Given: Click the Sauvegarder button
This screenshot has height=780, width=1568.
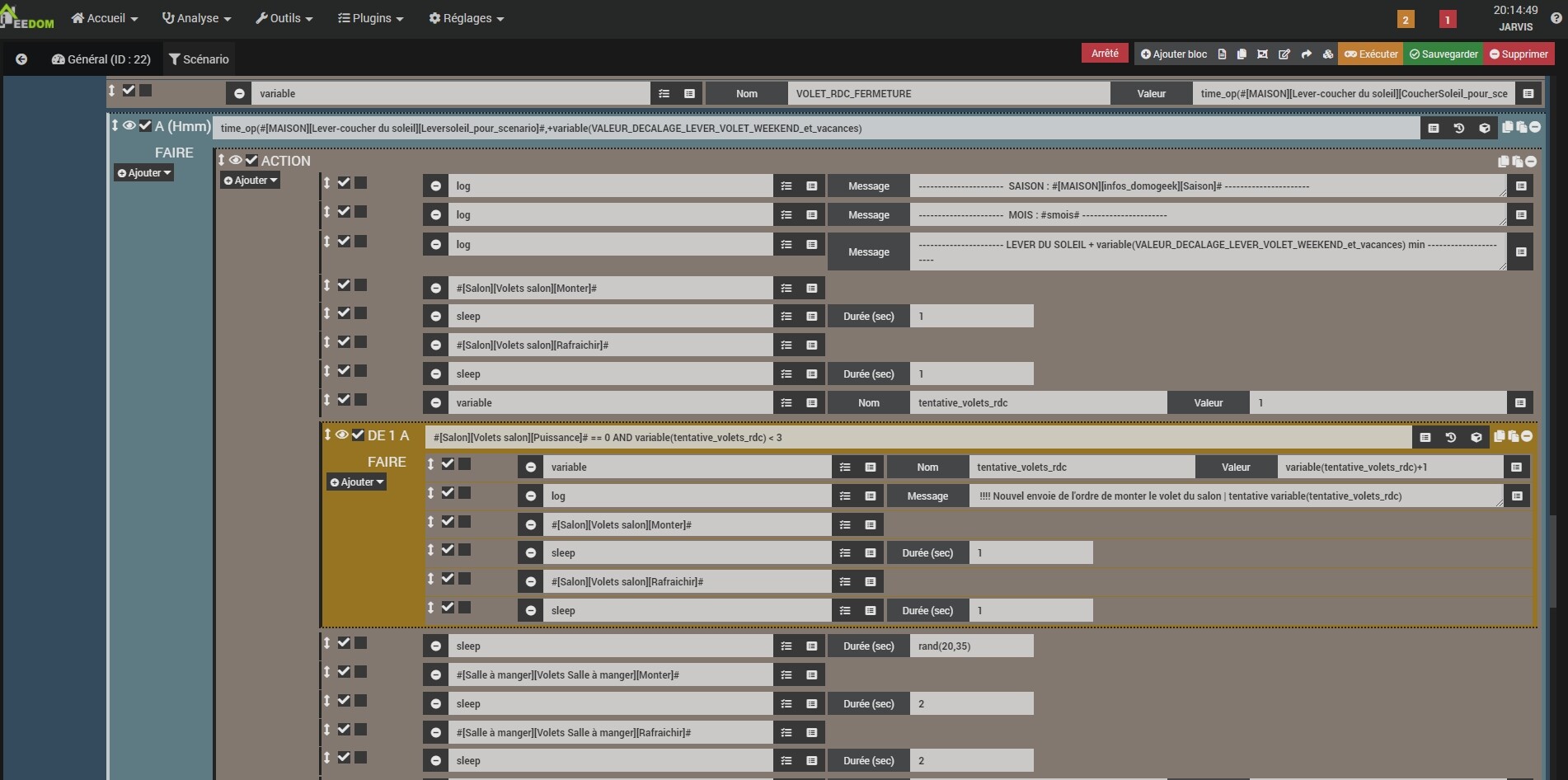Looking at the screenshot, I should (x=1444, y=54).
